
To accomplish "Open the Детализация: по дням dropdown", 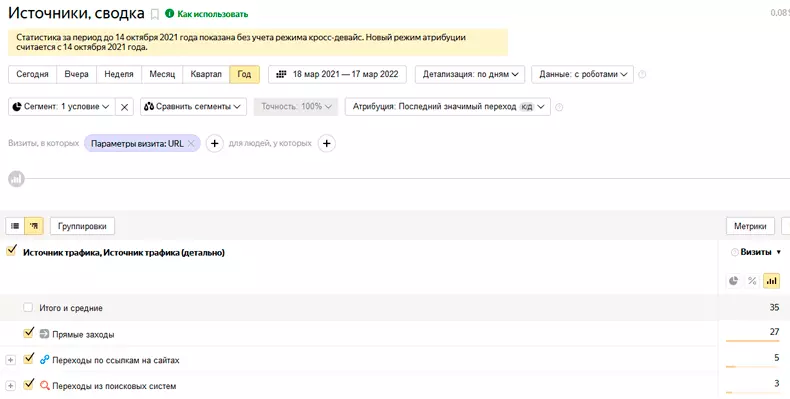I will [470, 74].
